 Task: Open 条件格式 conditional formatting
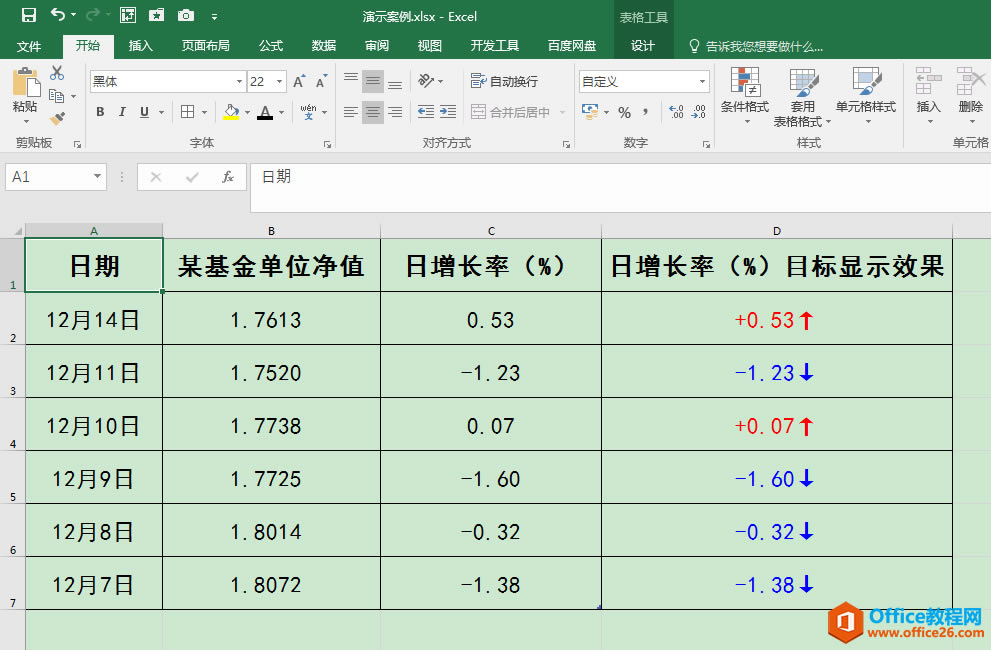click(745, 95)
